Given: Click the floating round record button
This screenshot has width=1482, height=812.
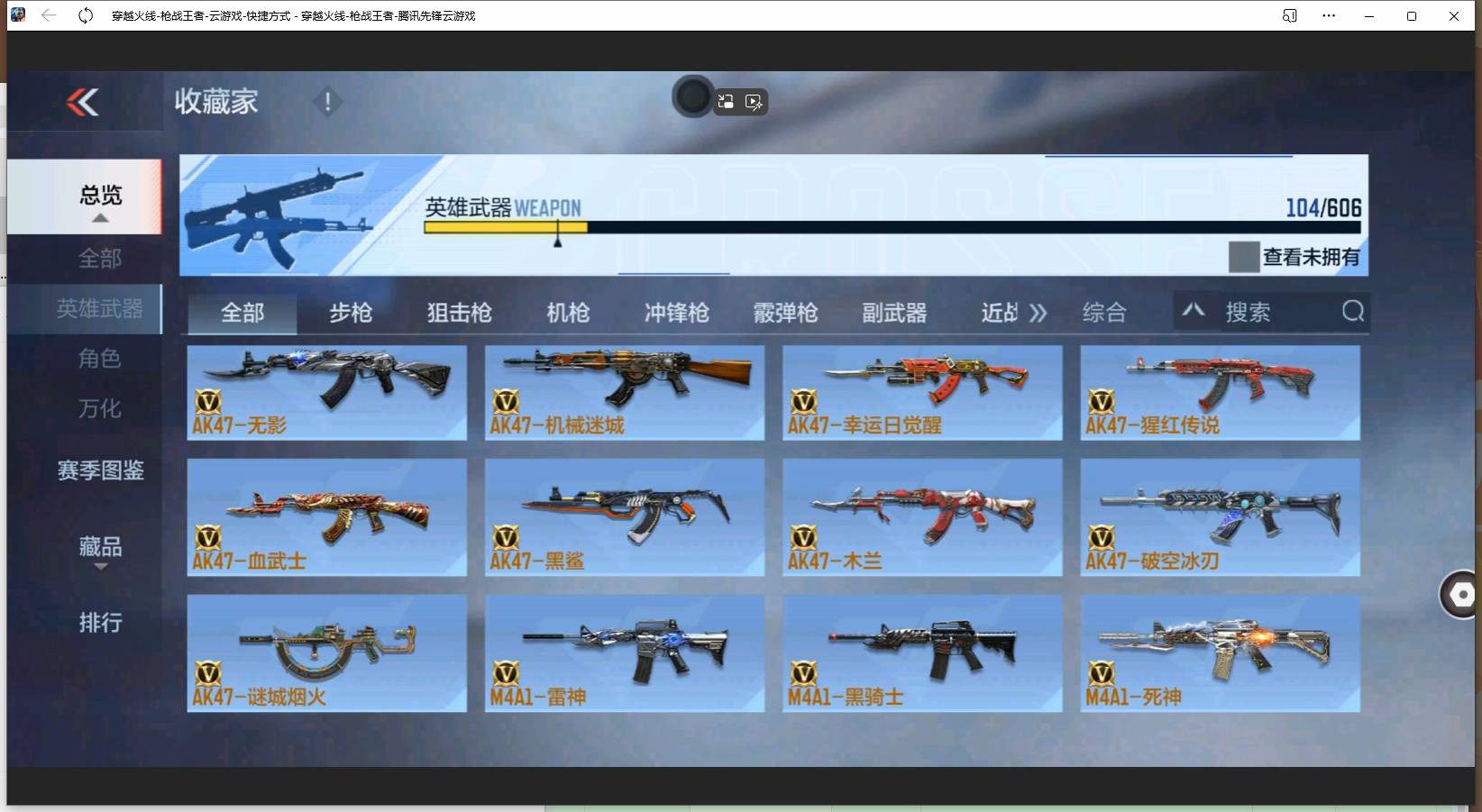Looking at the screenshot, I should [692, 96].
